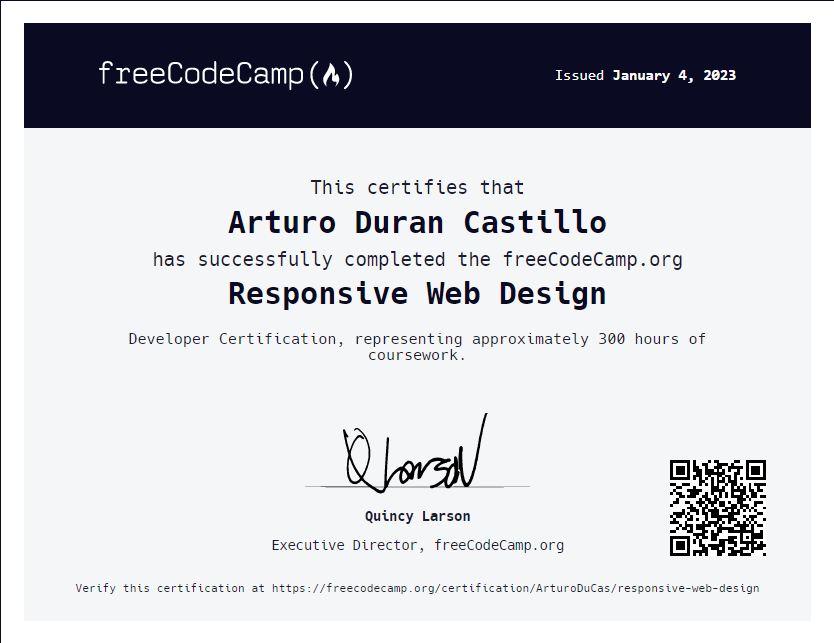Click the "Responsive Web Design" title

point(418,294)
